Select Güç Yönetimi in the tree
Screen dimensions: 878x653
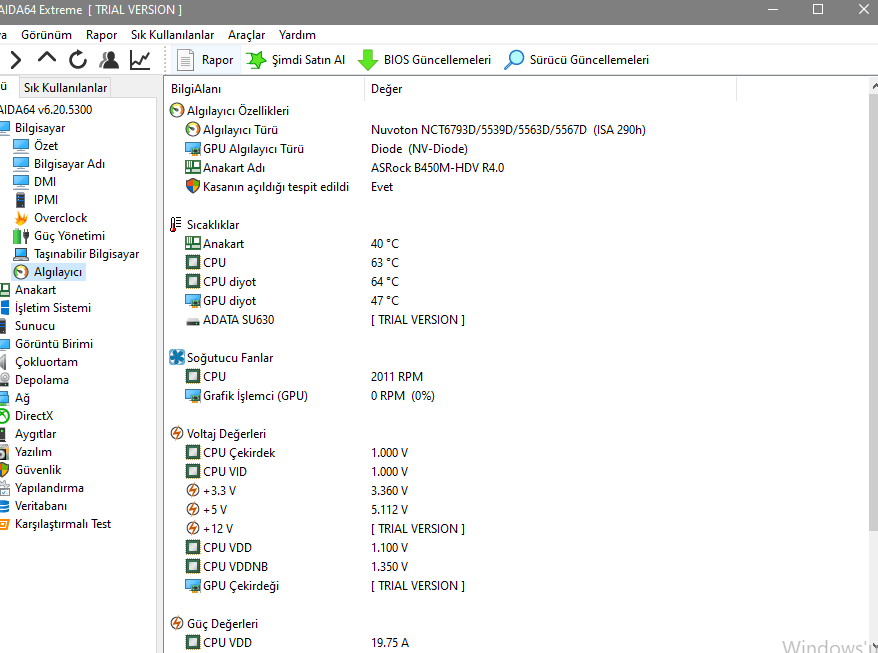[x=69, y=236]
